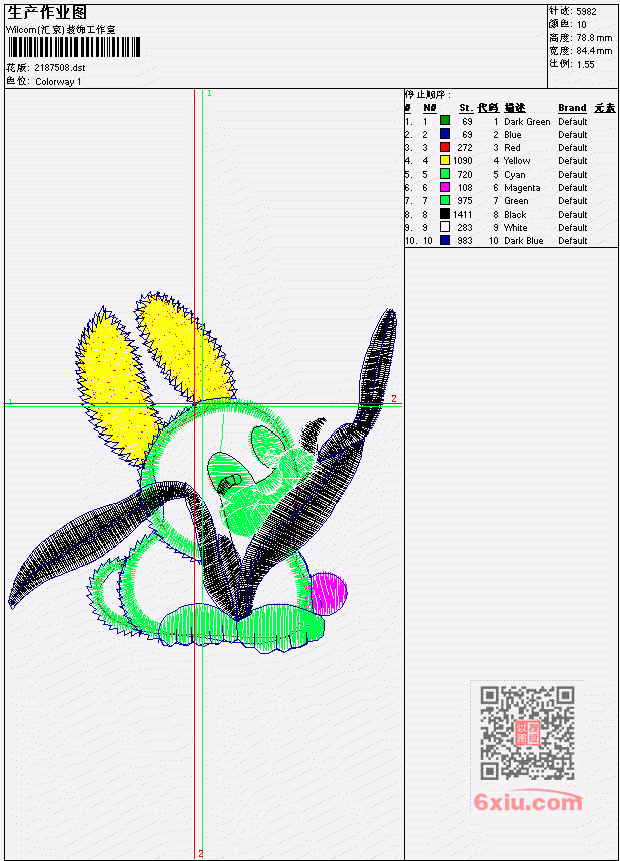Choose the Yellow color swatch in row 4
The width and height of the screenshot is (620, 861).
[x=445, y=160]
